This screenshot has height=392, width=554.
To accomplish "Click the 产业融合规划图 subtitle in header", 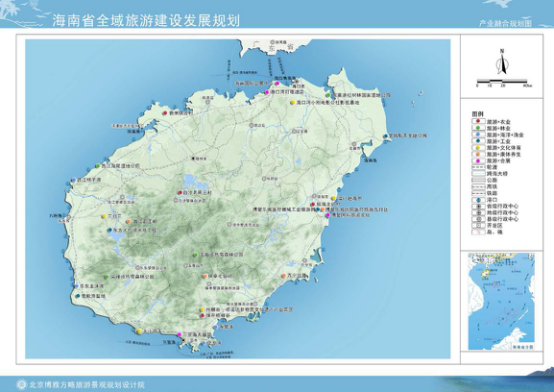I will (505, 23).
